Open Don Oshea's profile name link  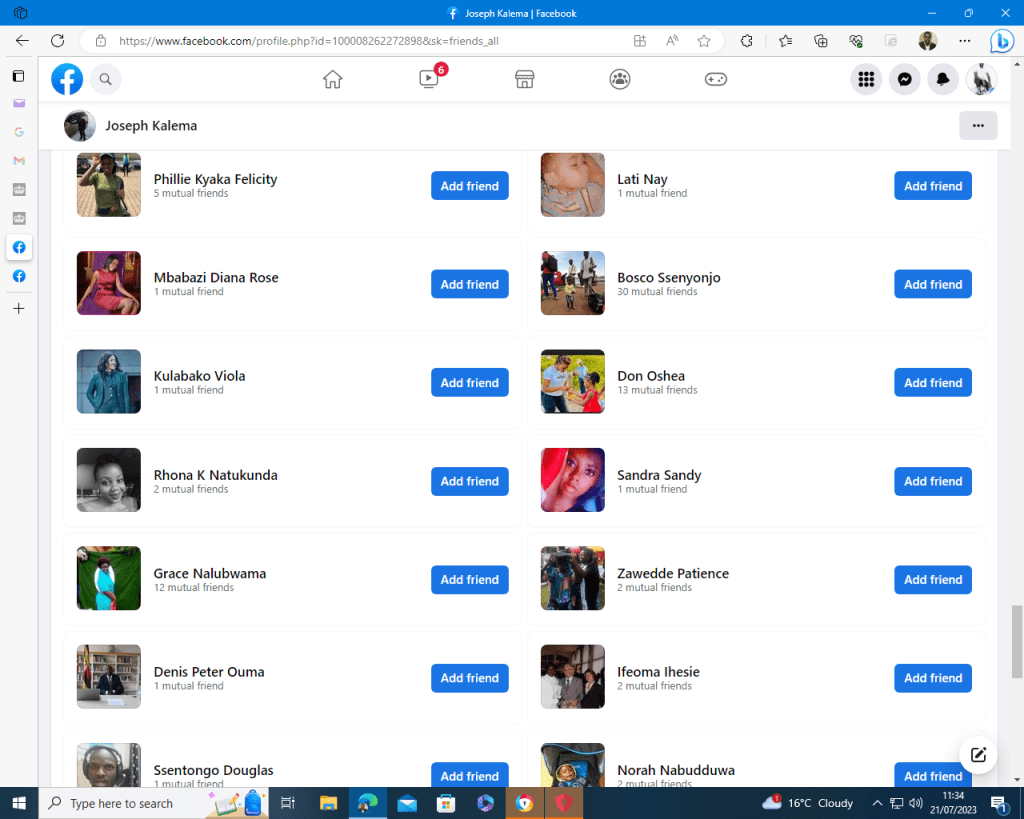tap(651, 376)
